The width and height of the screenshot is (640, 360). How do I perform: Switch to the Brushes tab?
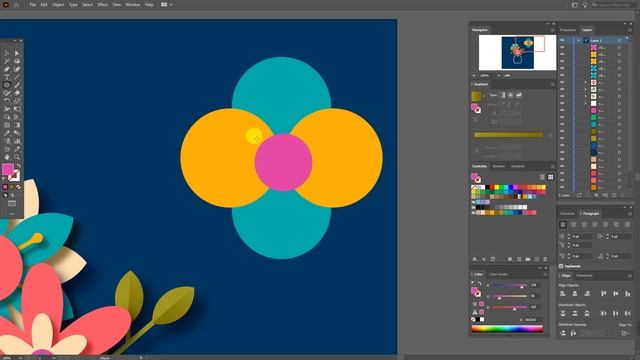(x=498, y=167)
